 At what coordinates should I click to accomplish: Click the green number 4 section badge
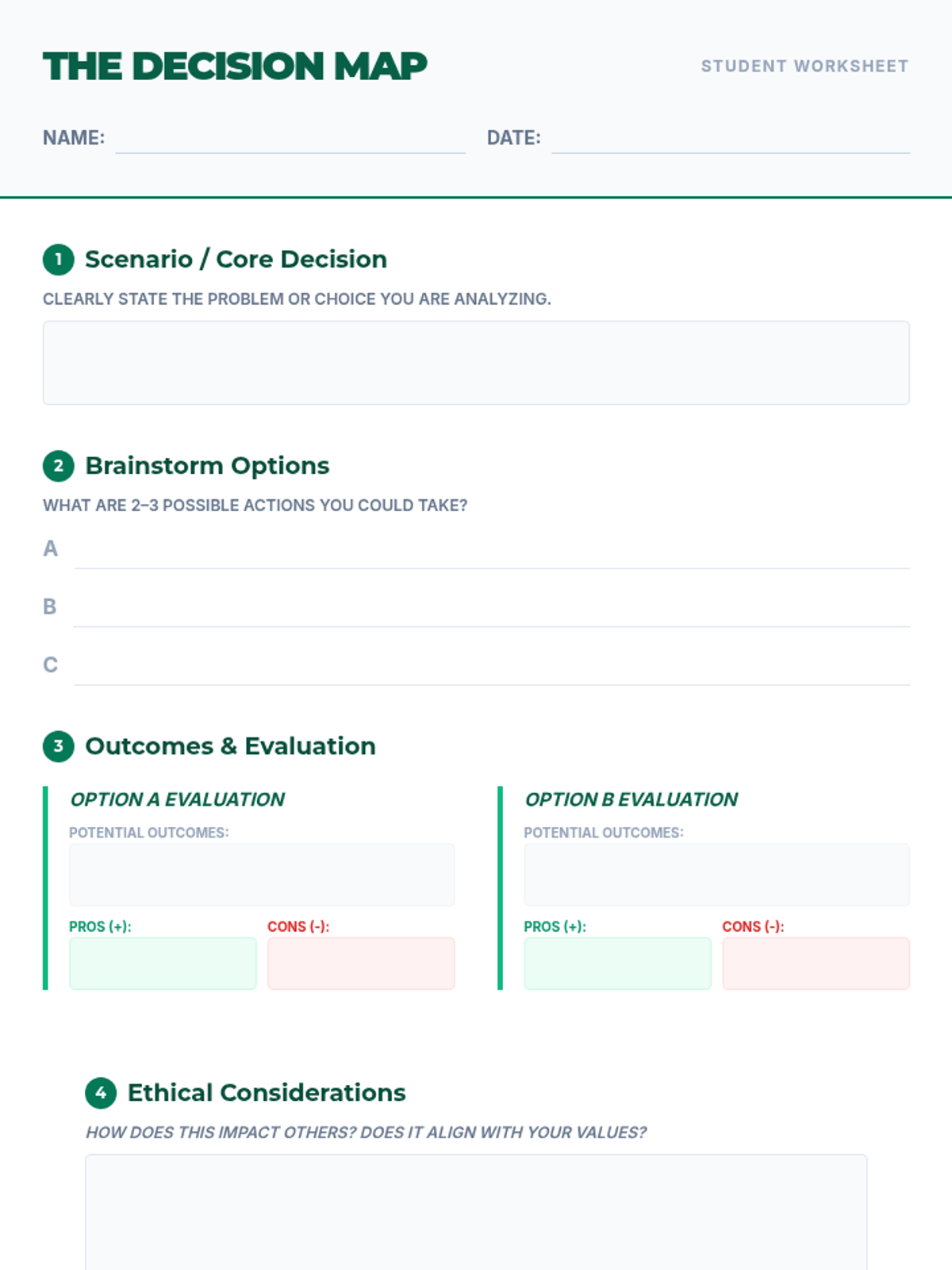point(101,1093)
